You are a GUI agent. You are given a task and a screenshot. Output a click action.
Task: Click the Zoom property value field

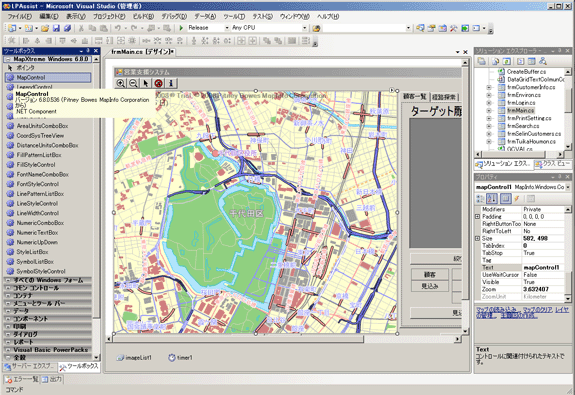(x=543, y=289)
